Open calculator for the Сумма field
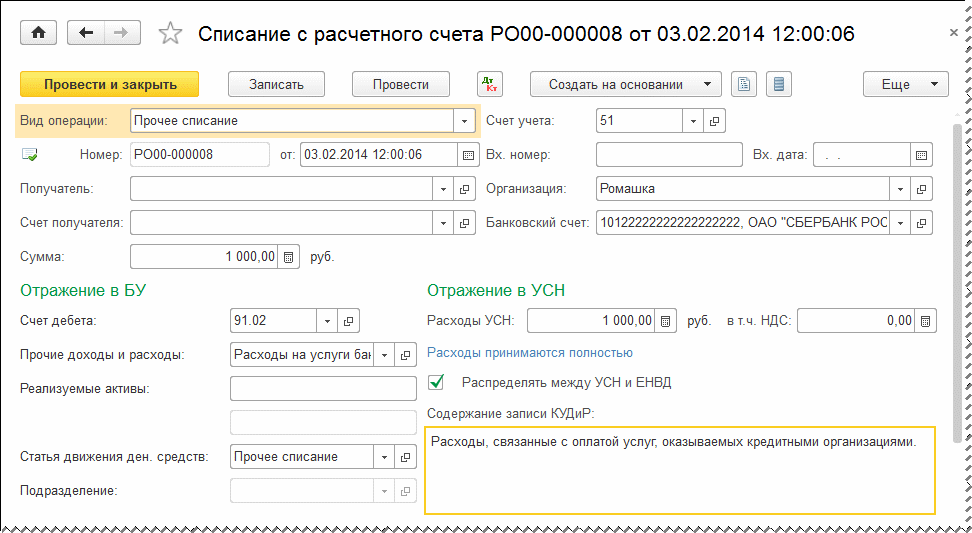972x533 pixels. click(x=289, y=257)
